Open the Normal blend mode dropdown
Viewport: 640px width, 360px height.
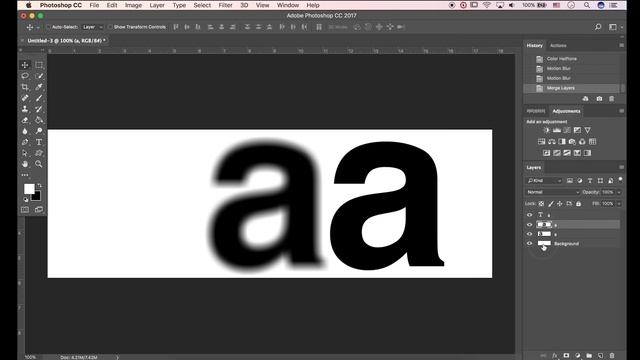click(553, 192)
